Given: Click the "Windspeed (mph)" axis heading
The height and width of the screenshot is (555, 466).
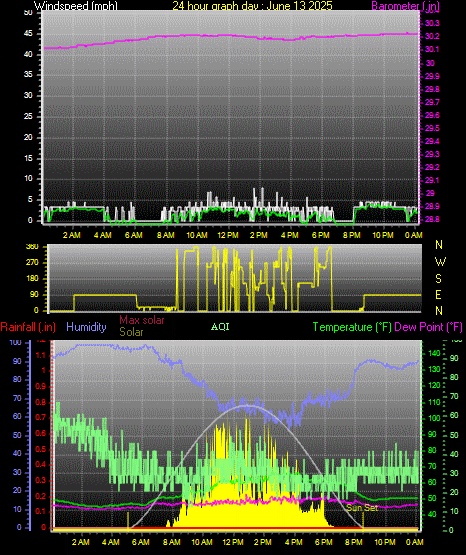Looking at the screenshot, I should pos(76,6).
